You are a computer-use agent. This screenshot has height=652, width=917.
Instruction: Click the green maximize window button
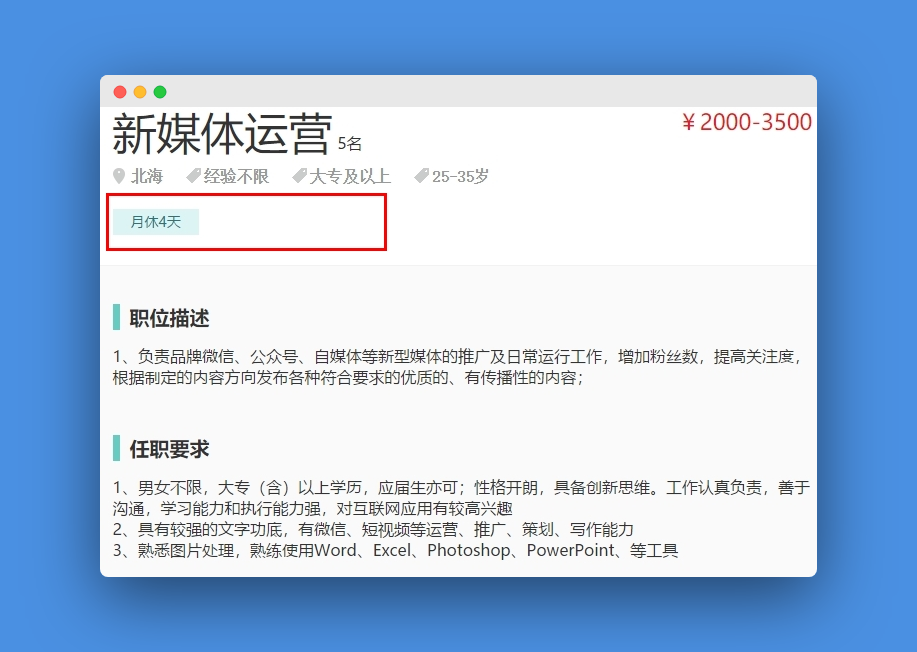point(160,92)
